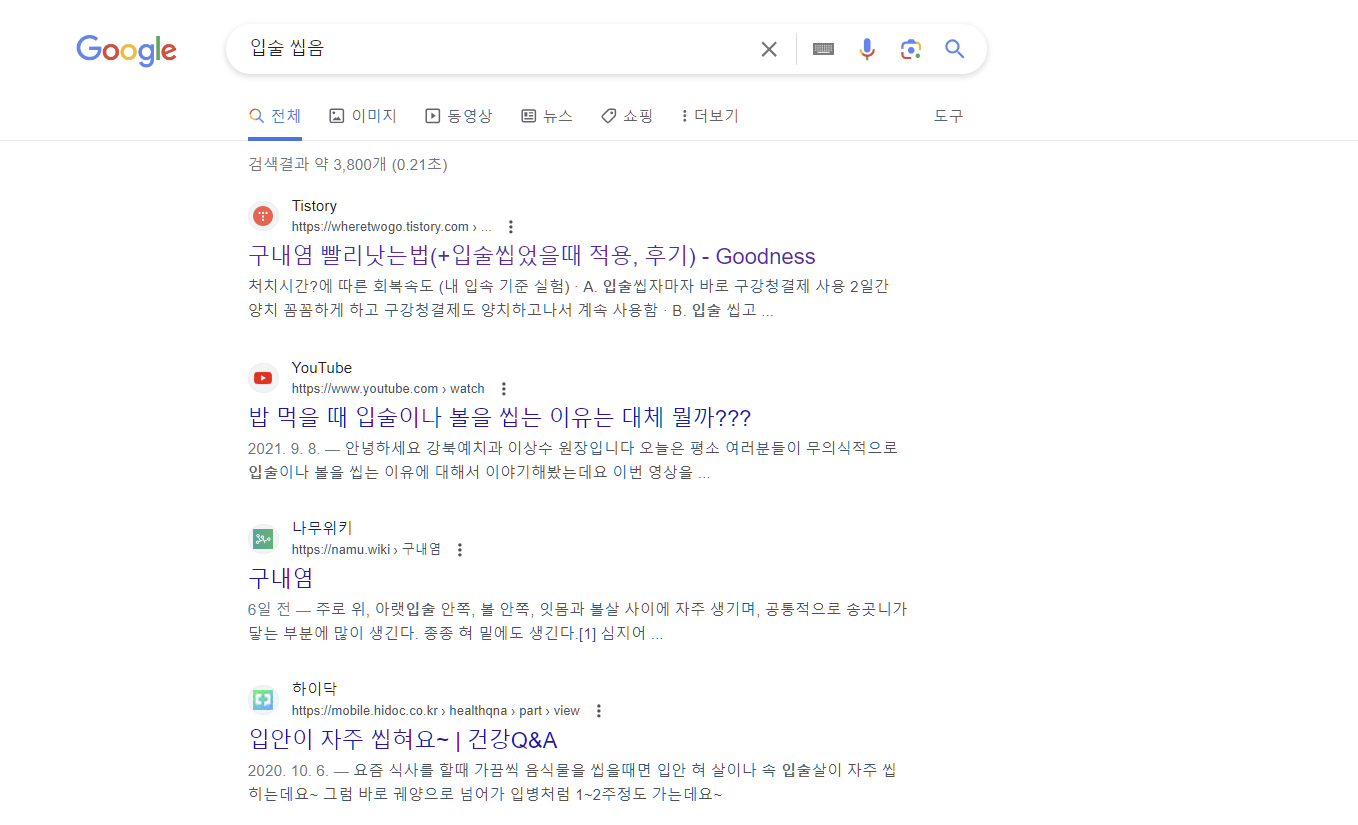This screenshot has height=825, width=1358.
Task: Switch to the 쇼핑 tab
Action: (627, 116)
